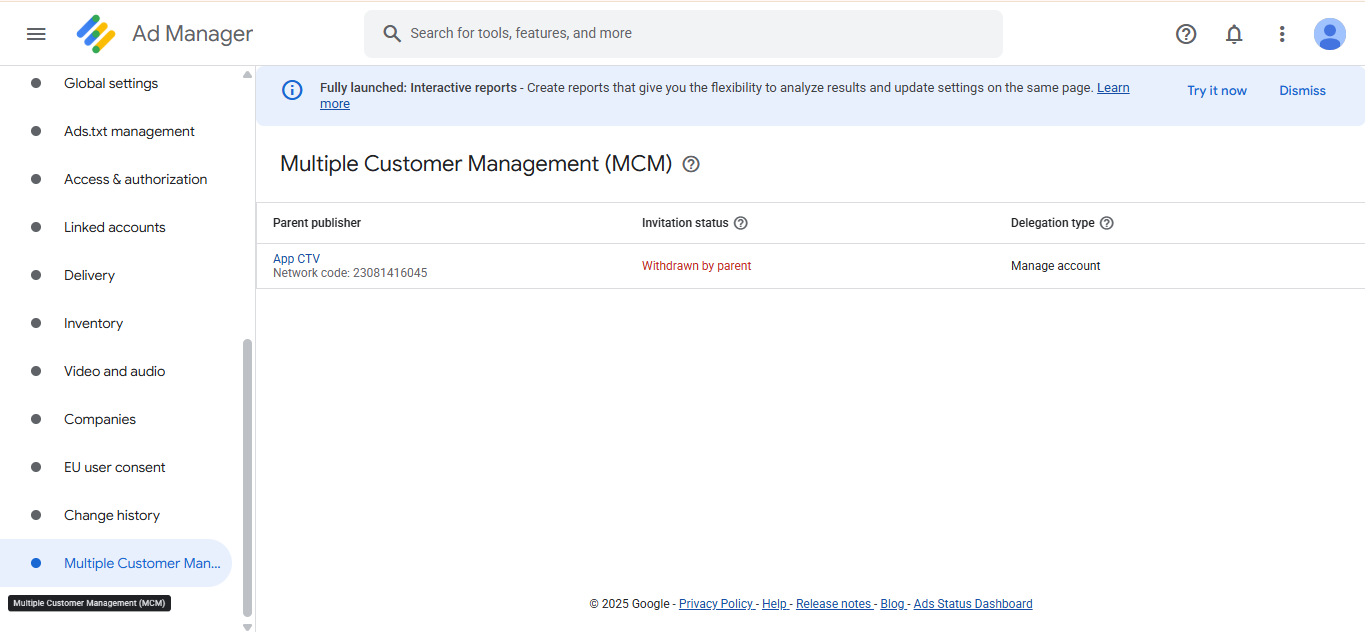The image size is (1365, 632).
Task: Click sidebar scrollbar down arrow
Action: (248, 626)
